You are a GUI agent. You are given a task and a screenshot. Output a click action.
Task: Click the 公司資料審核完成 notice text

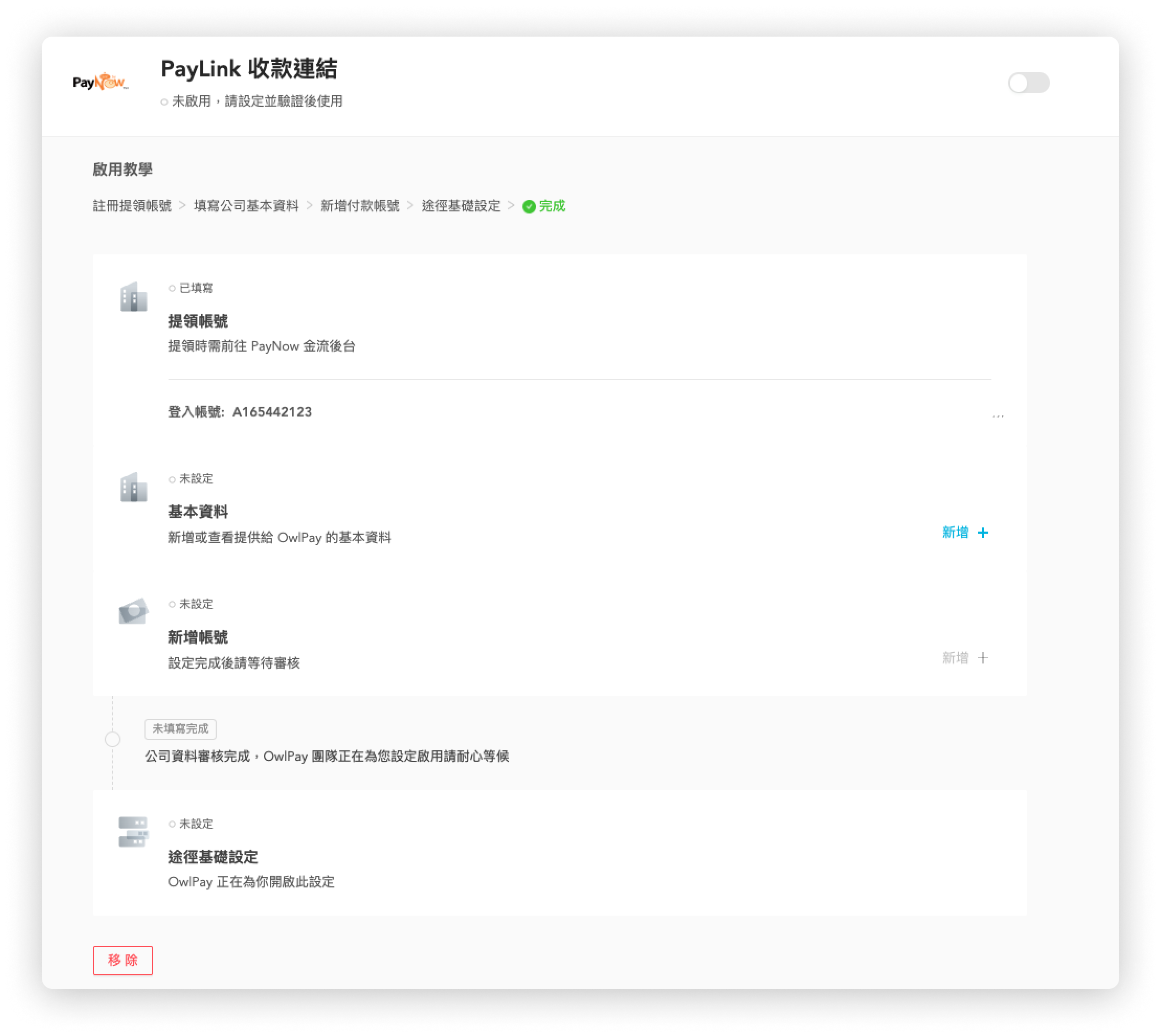[327, 756]
